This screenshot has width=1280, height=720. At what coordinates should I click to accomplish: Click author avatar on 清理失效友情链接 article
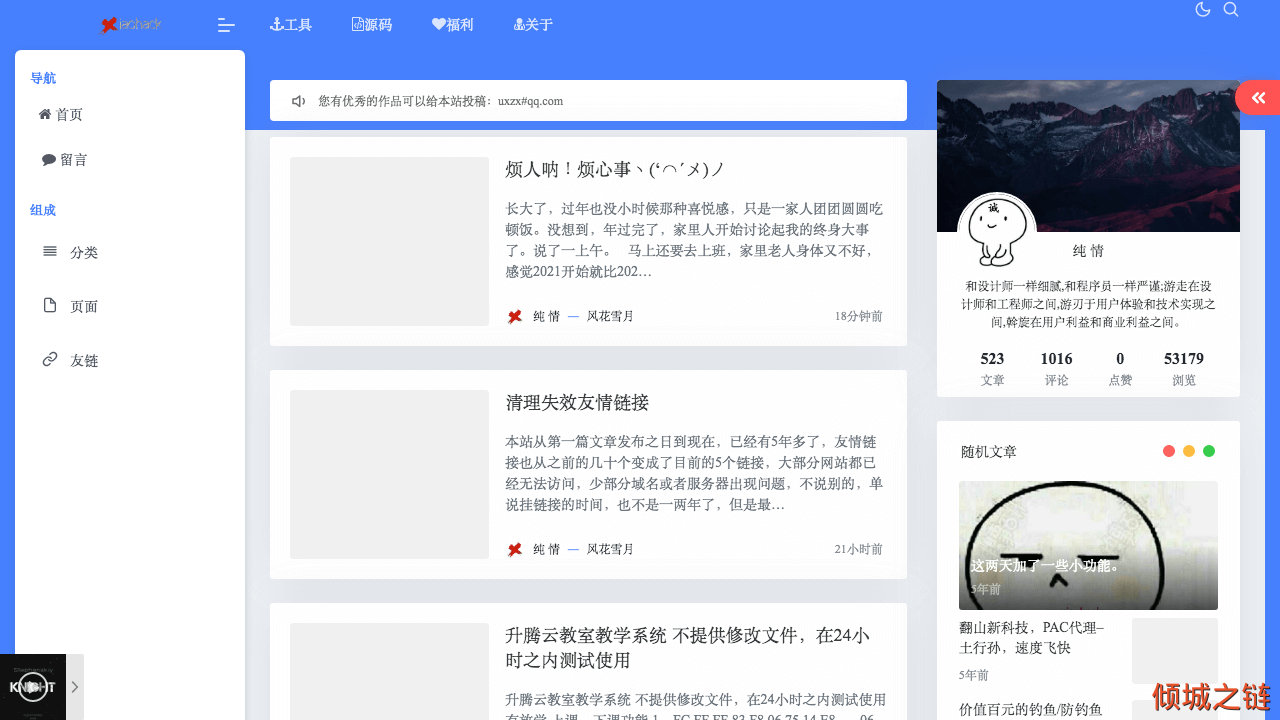click(515, 549)
